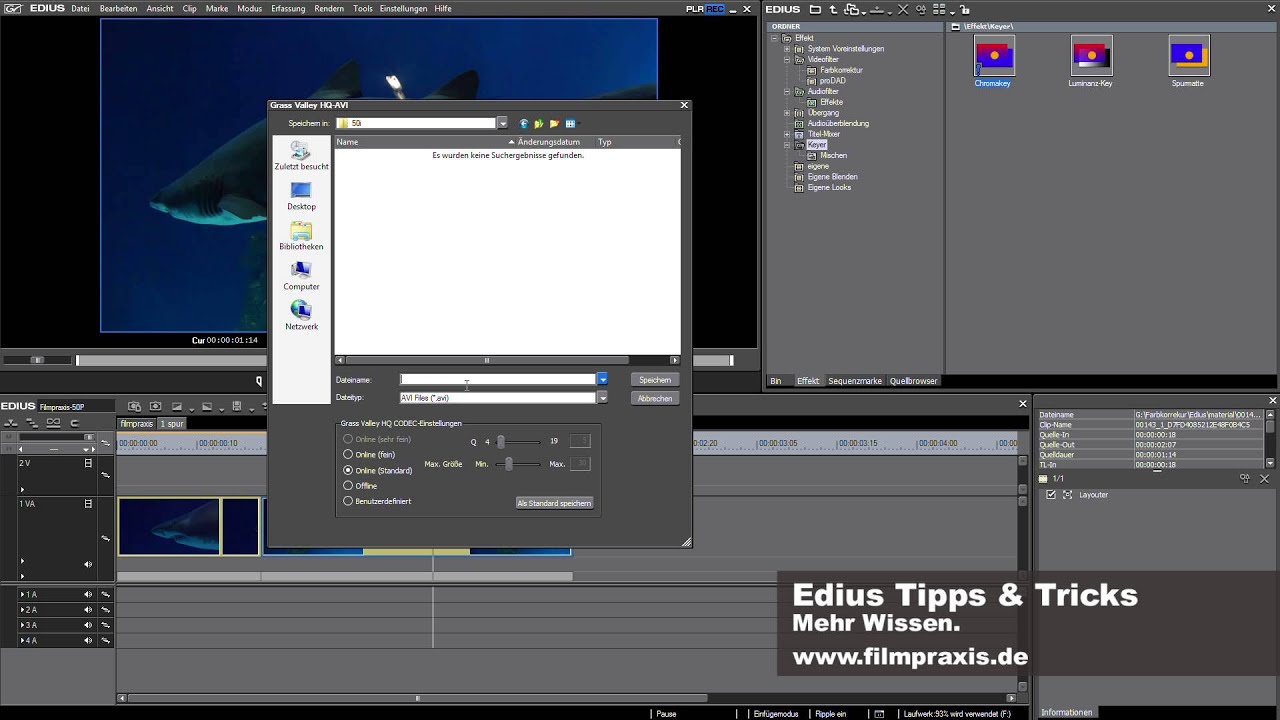Screen dimensions: 1280x720
Task: Mute audio speaker on track 4 A
Action: 88,640
